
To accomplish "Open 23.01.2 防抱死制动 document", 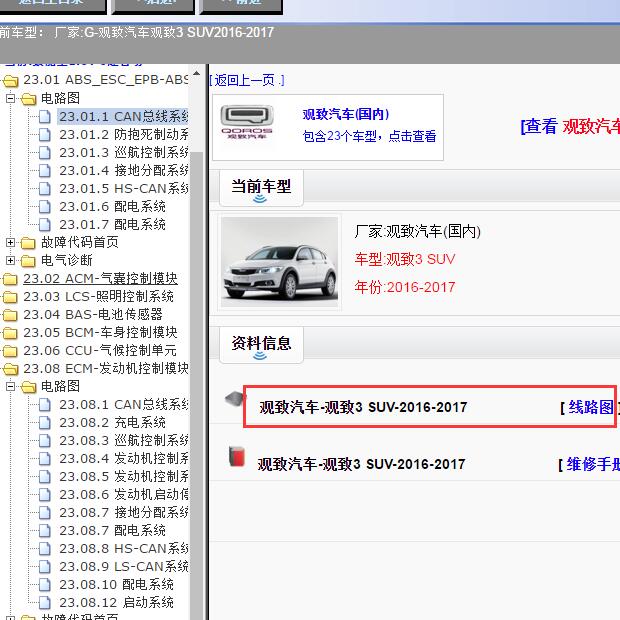I will tap(123, 135).
